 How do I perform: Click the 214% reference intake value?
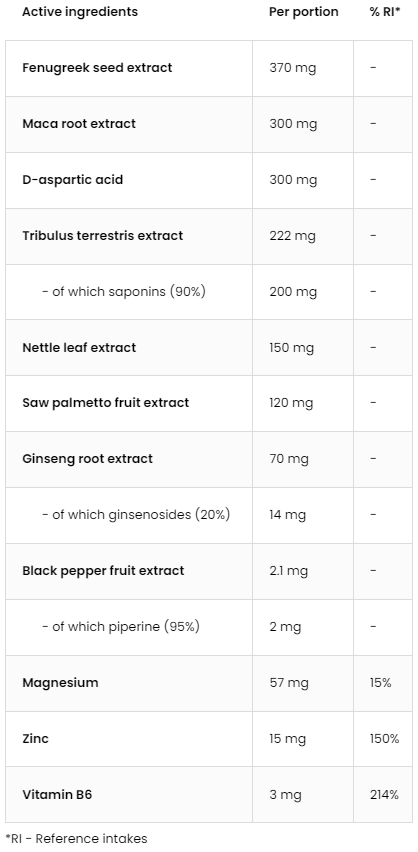pos(384,795)
